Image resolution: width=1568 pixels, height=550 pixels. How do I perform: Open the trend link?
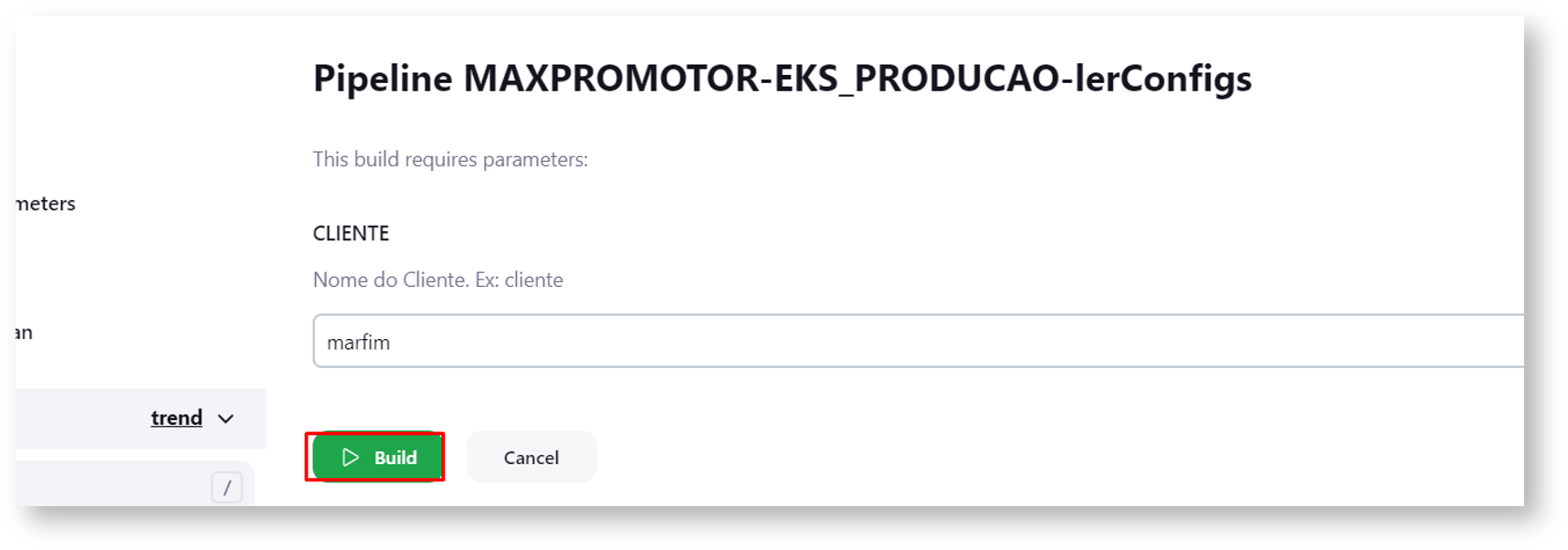(x=176, y=418)
